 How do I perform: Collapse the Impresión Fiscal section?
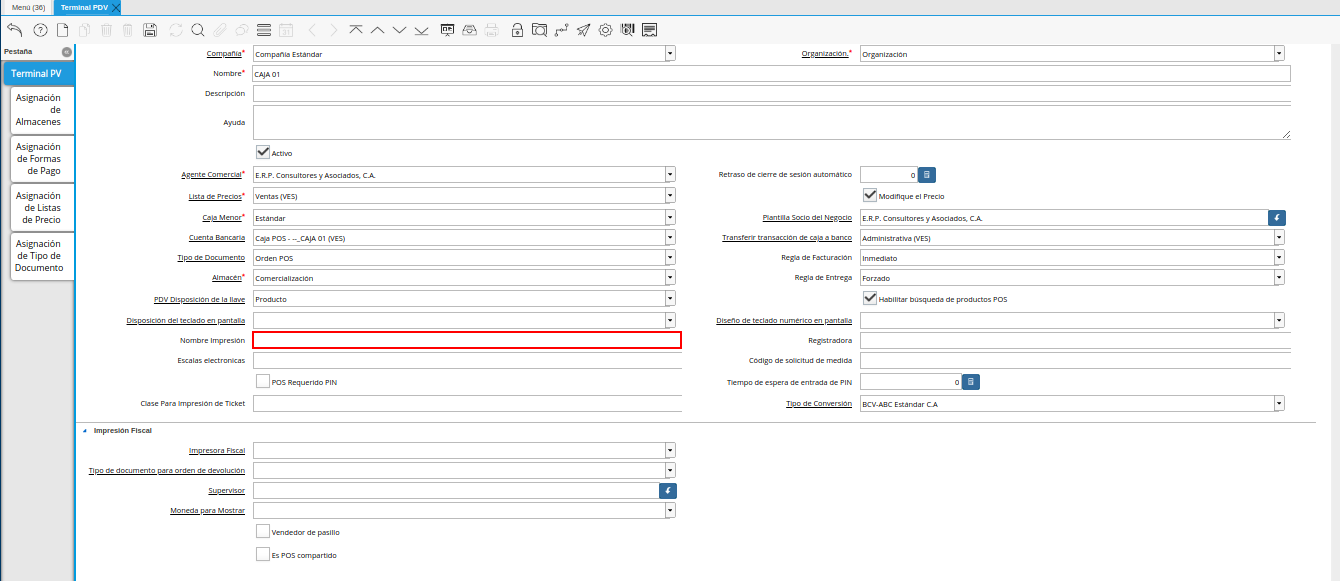coord(84,430)
